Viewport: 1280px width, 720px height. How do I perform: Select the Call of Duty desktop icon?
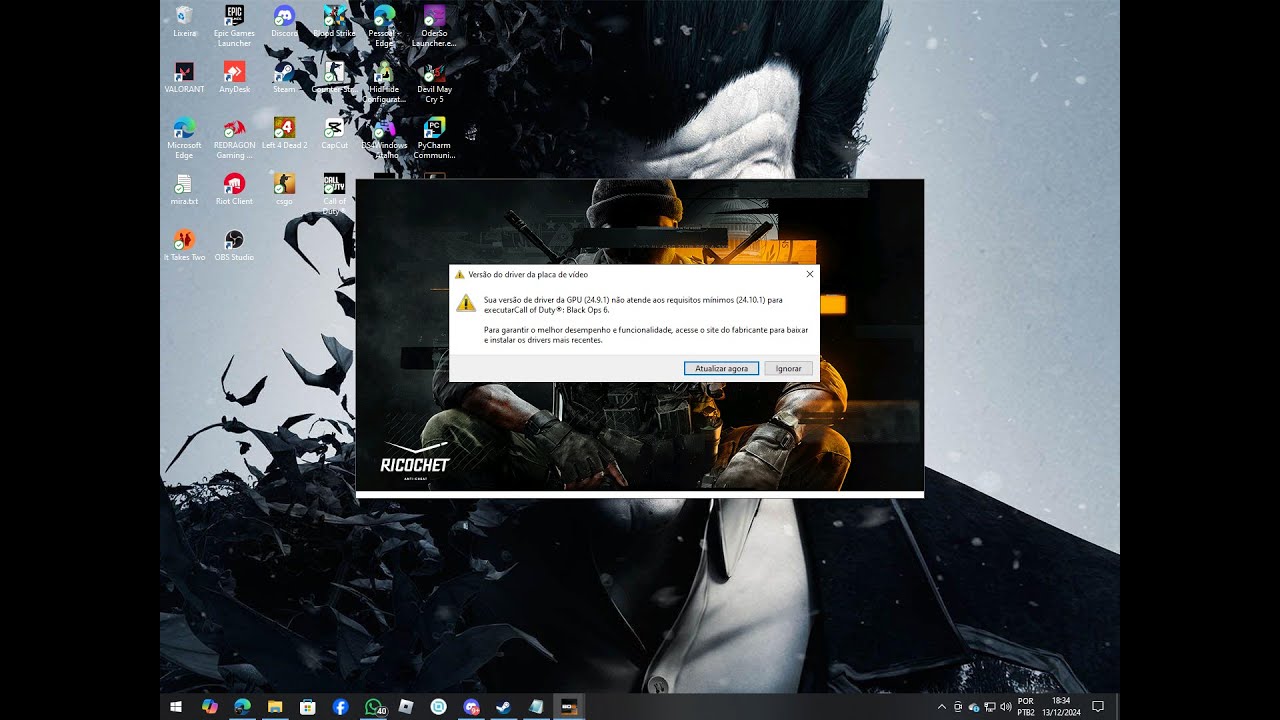(x=334, y=194)
